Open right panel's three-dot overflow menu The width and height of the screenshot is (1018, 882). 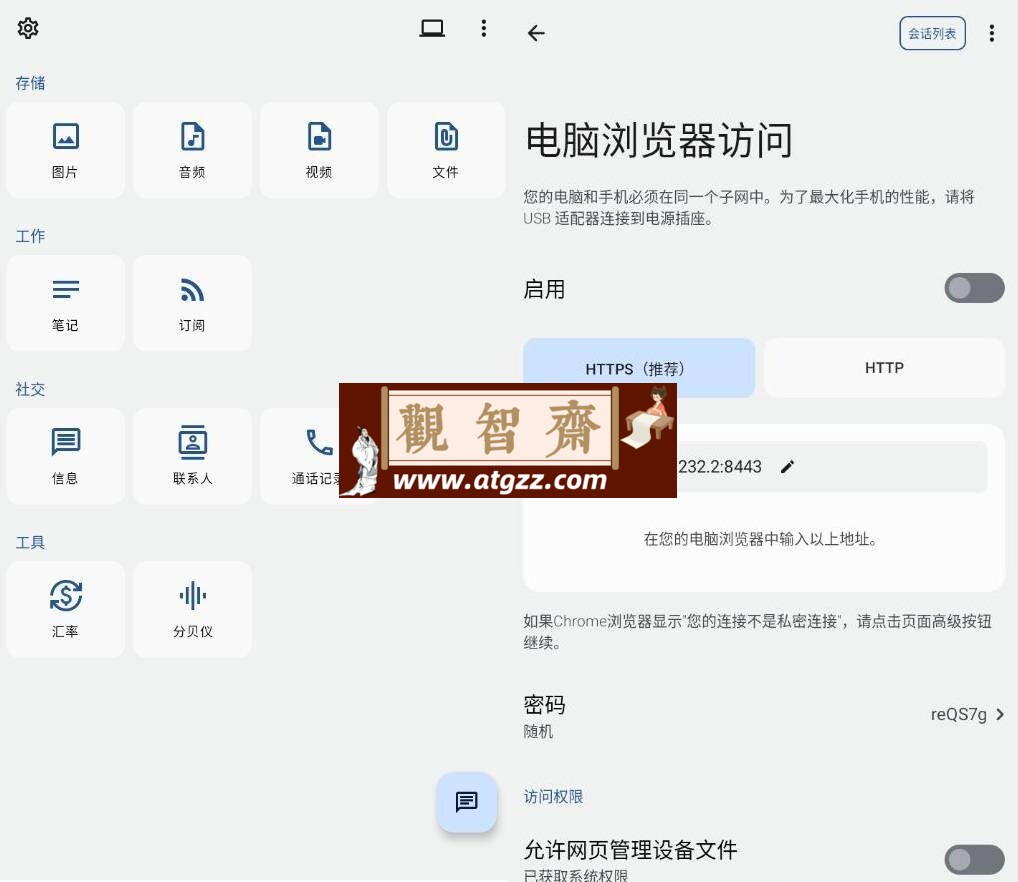pyautogui.click(x=991, y=33)
